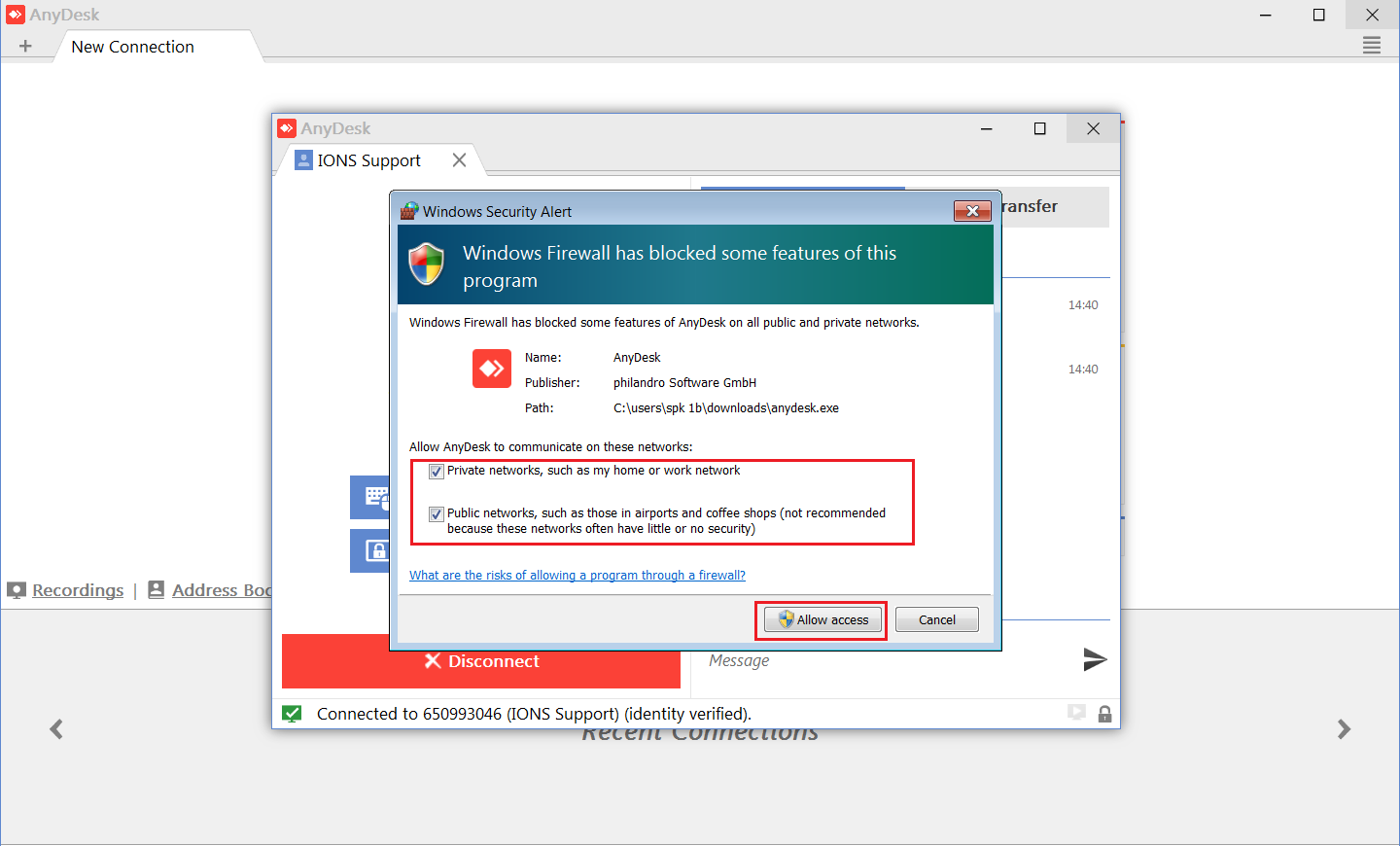This screenshot has height=846, width=1400.
Task: Click the keyboard and mouse permission icon
Action: (370, 498)
